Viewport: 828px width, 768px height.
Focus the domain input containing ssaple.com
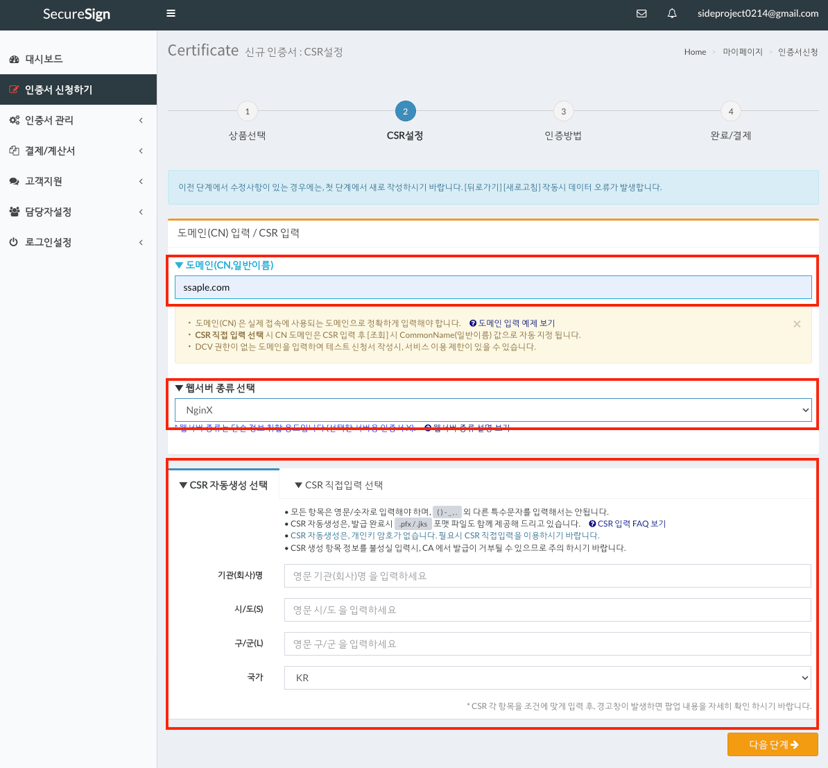[x=493, y=287]
